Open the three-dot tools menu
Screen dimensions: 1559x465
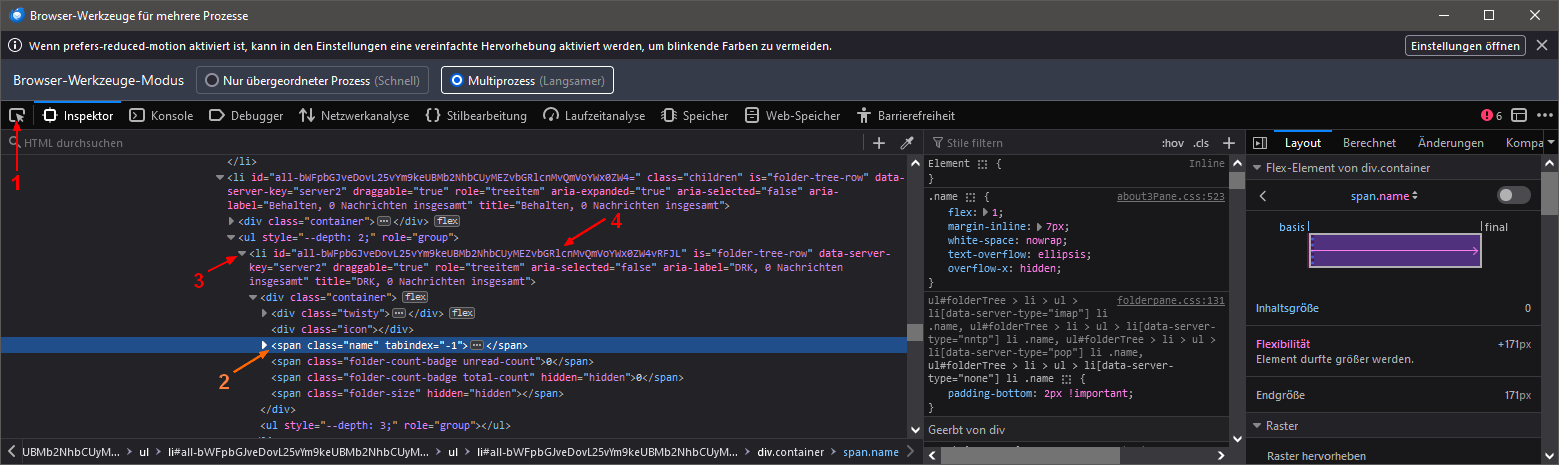[x=1545, y=116]
